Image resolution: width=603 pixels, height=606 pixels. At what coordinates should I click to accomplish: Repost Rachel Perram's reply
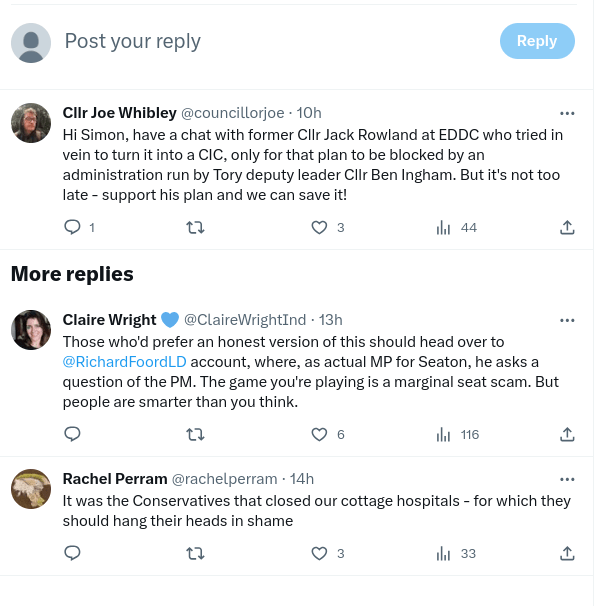coord(196,553)
